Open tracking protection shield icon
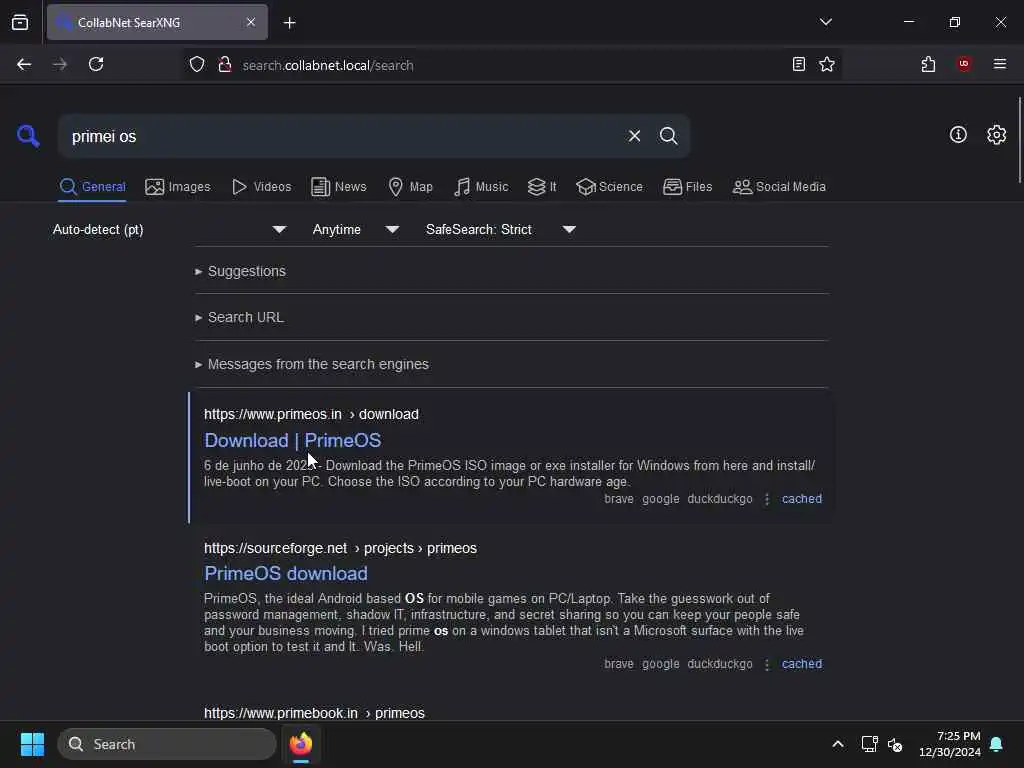Viewport: 1024px width, 768px height. point(197,64)
